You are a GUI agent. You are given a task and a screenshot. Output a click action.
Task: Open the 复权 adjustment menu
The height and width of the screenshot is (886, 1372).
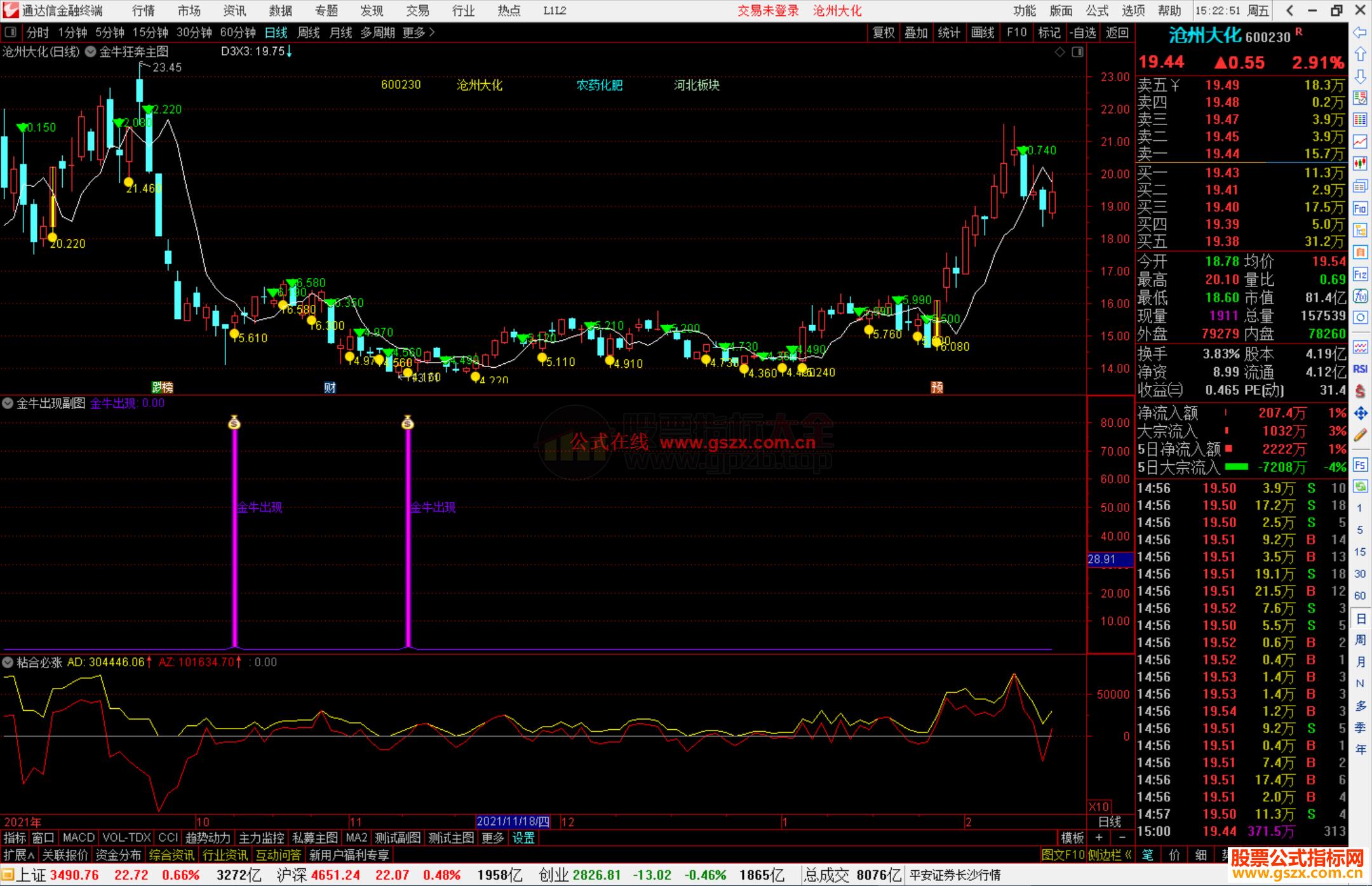pos(884,32)
